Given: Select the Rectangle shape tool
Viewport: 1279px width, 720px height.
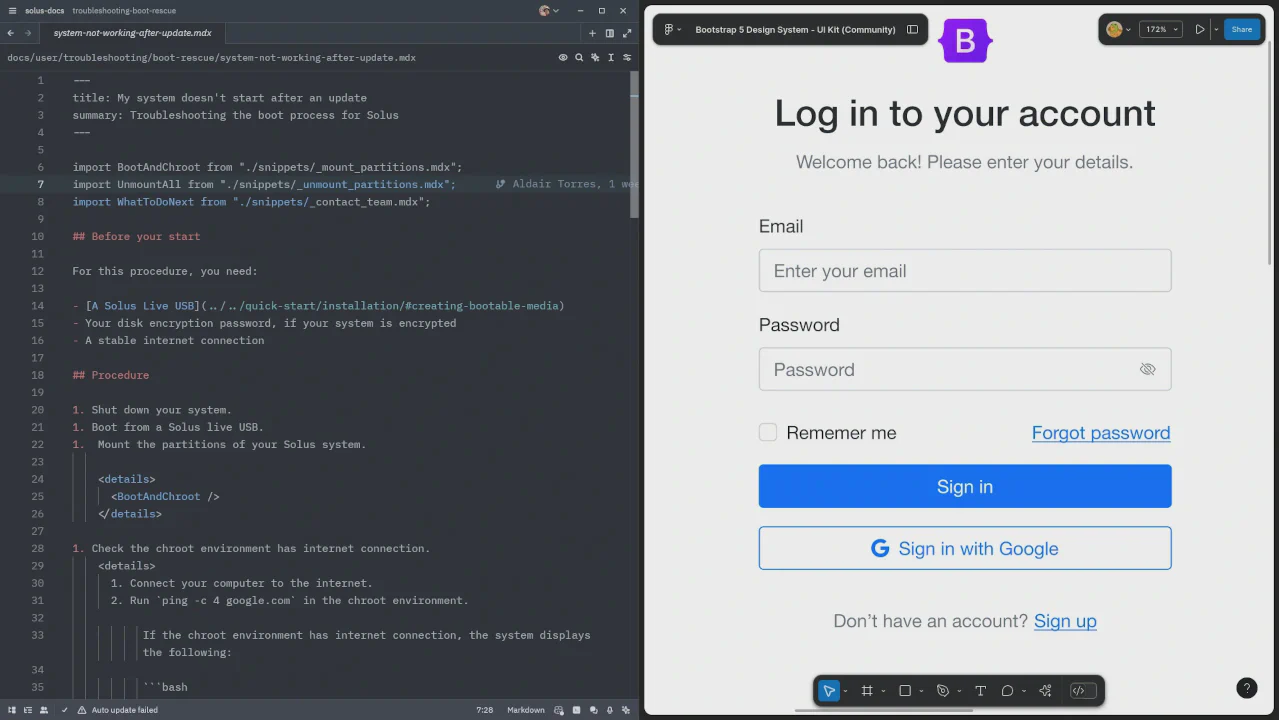Looking at the screenshot, I should 905,691.
